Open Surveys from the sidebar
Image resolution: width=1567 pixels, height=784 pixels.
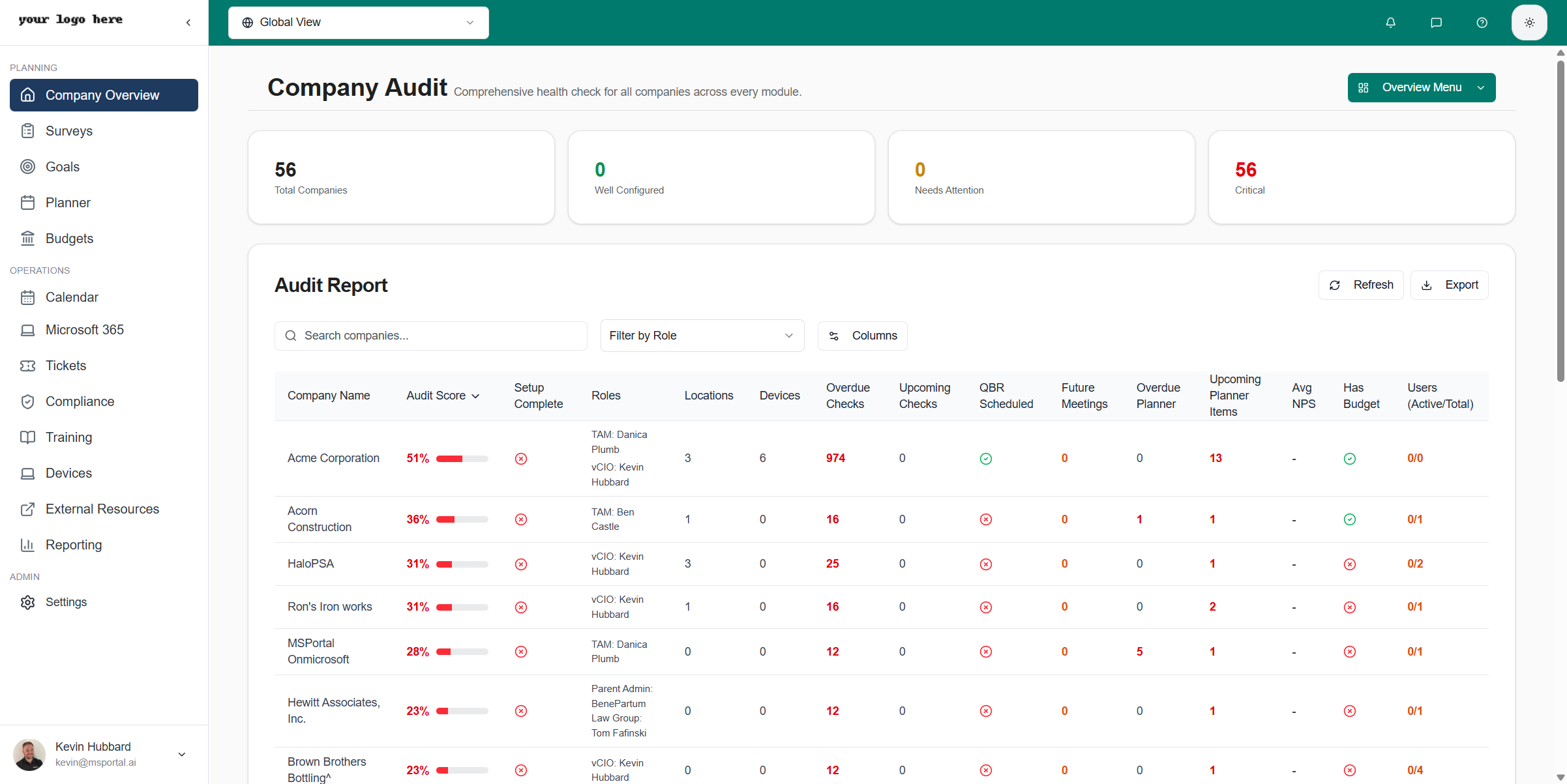coord(68,130)
